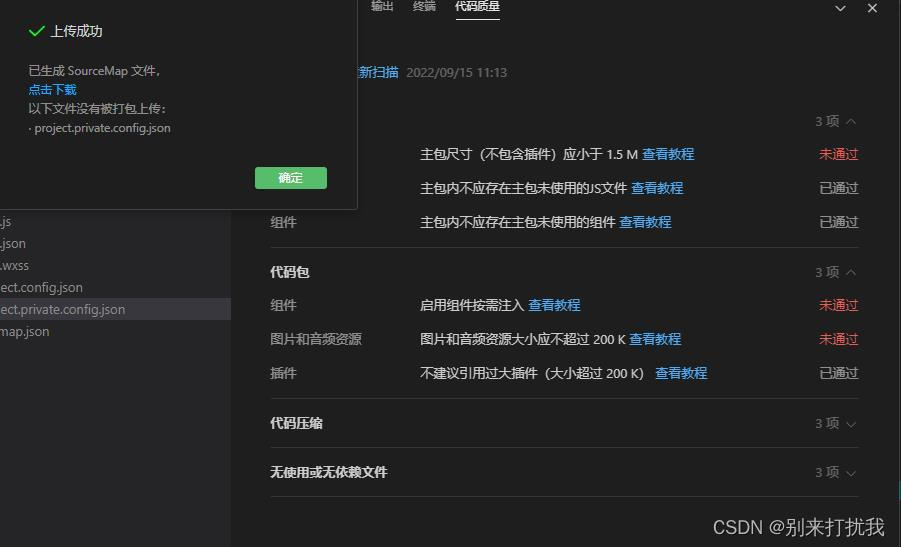Select the project.private.config.json file row

coord(115,309)
